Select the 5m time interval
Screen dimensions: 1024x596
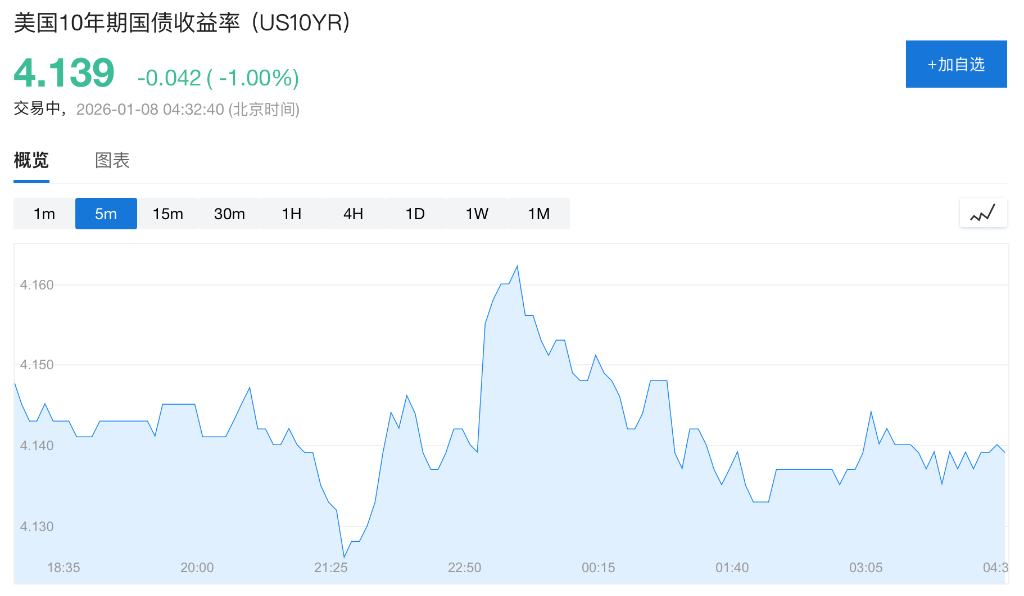[x=106, y=213]
